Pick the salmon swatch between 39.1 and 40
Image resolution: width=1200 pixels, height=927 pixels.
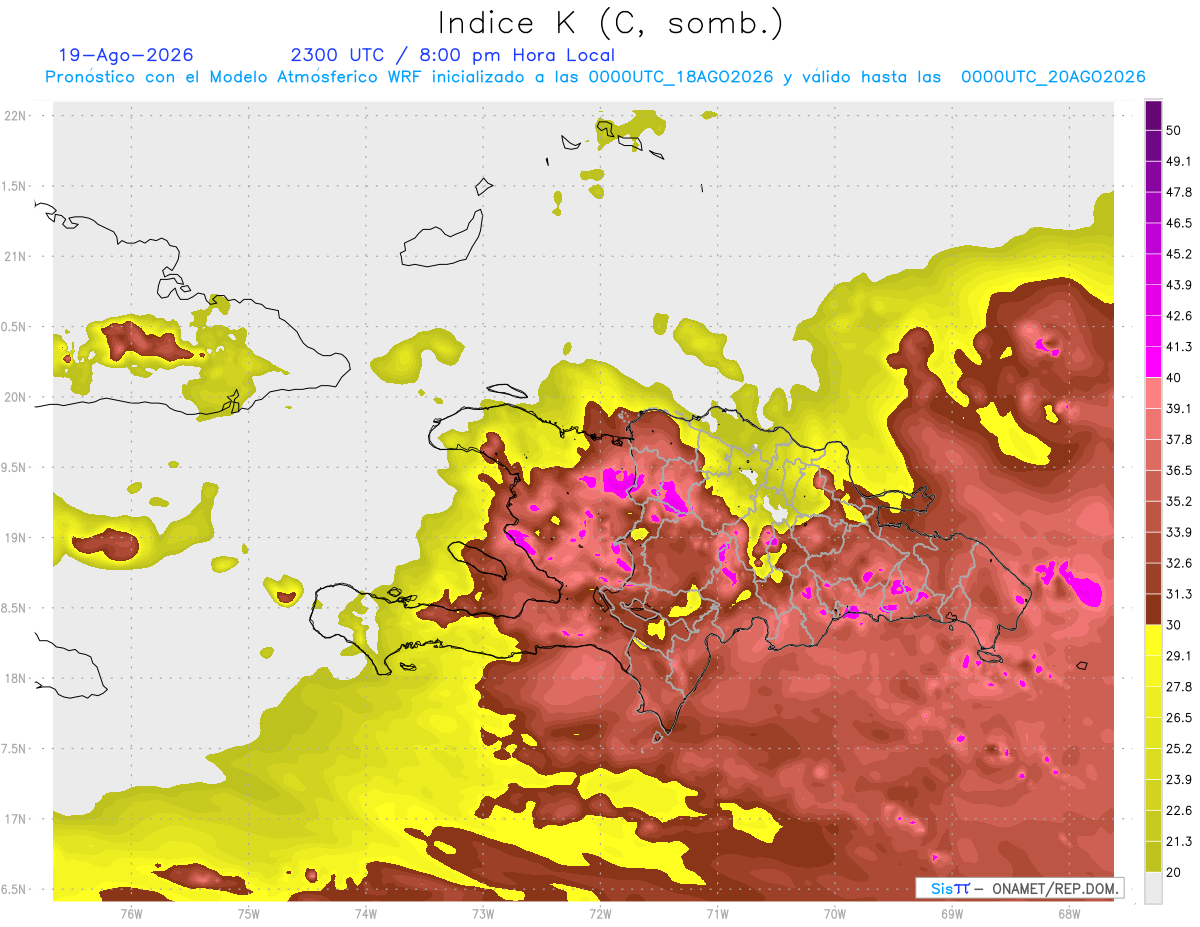(x=1153, y=393)
